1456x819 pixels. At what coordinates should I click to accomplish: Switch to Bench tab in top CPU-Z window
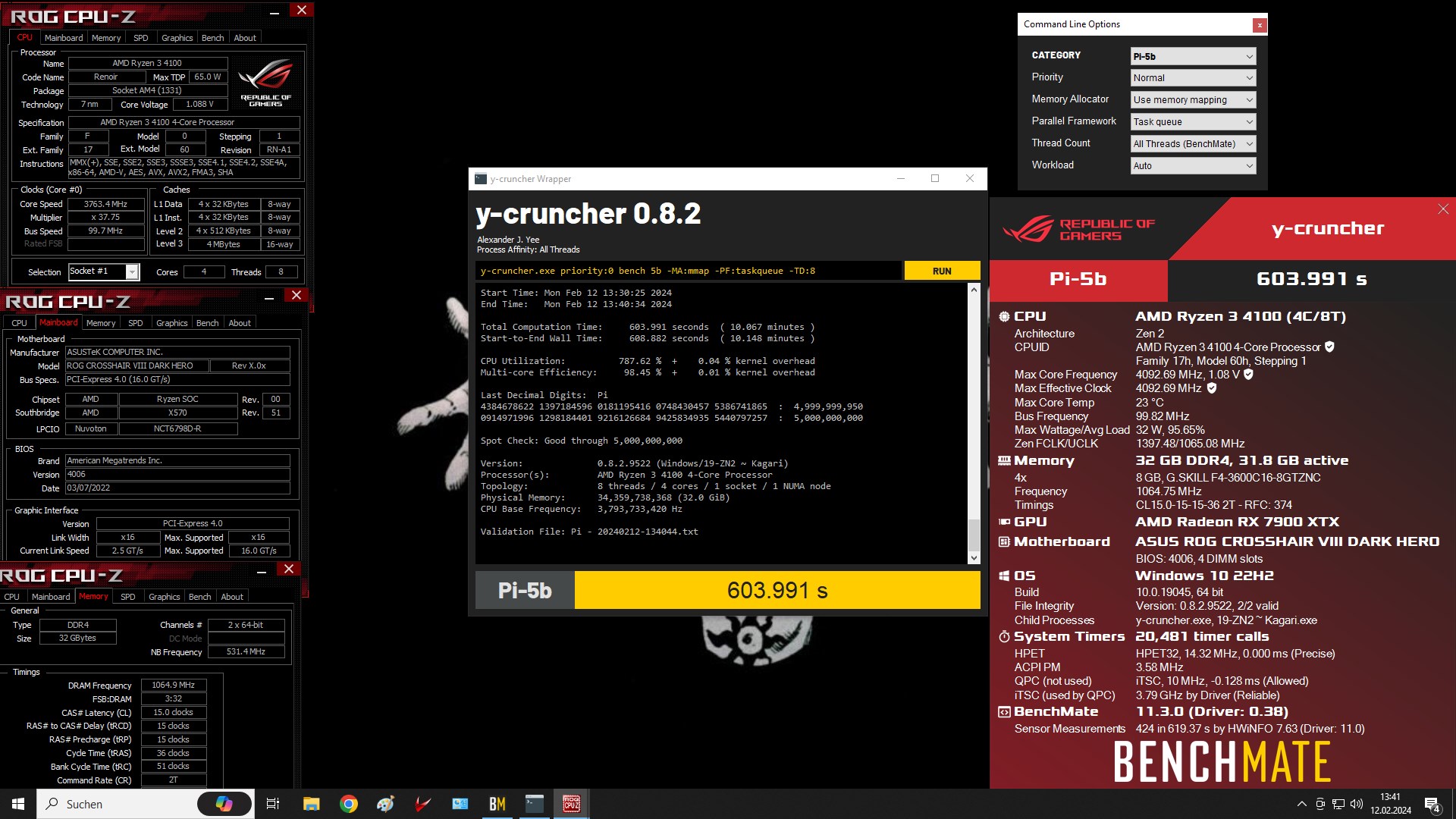click(212, 38)
